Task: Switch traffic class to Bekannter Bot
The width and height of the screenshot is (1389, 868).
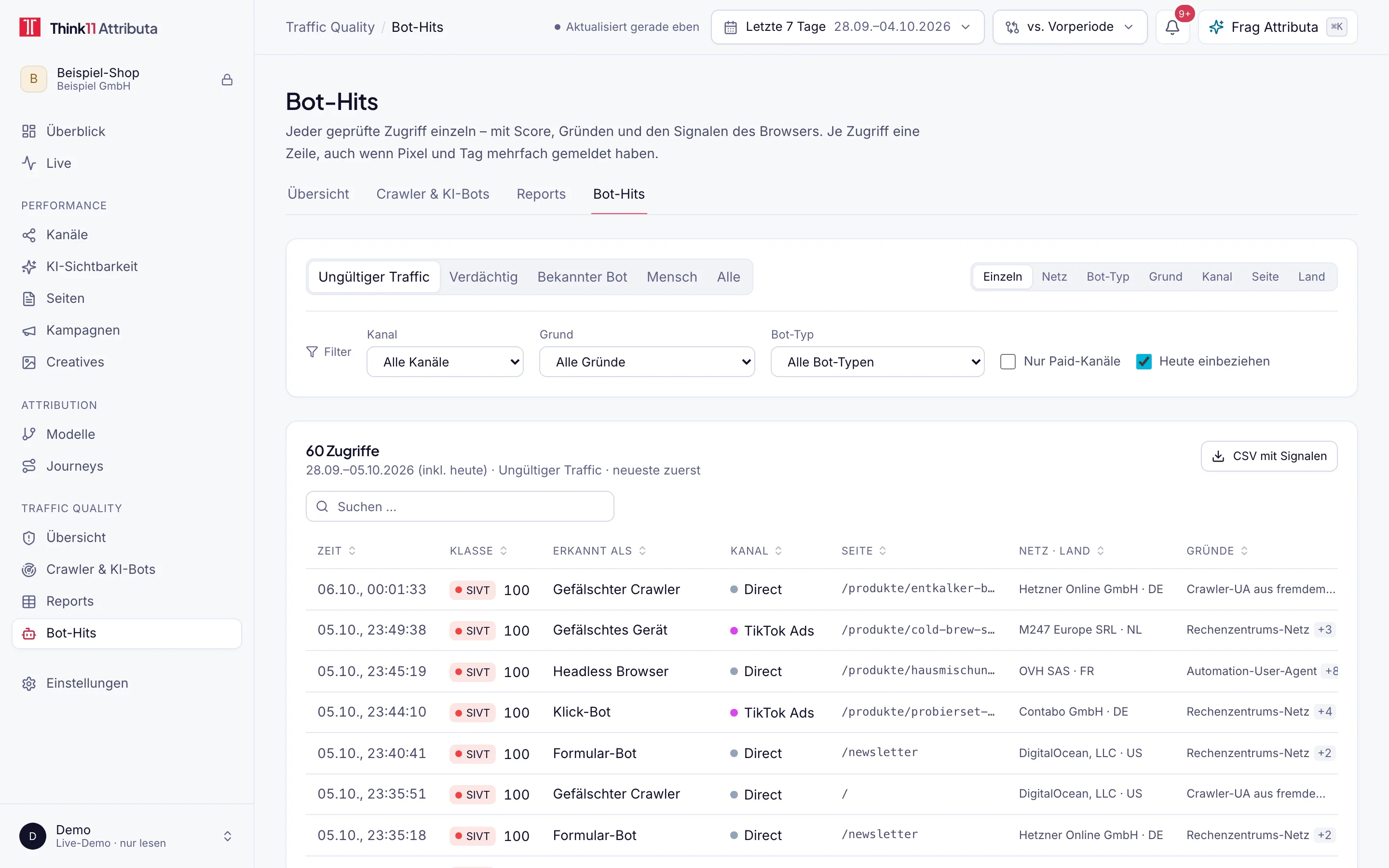Action: pyautogui.click(x=582, y=277)
